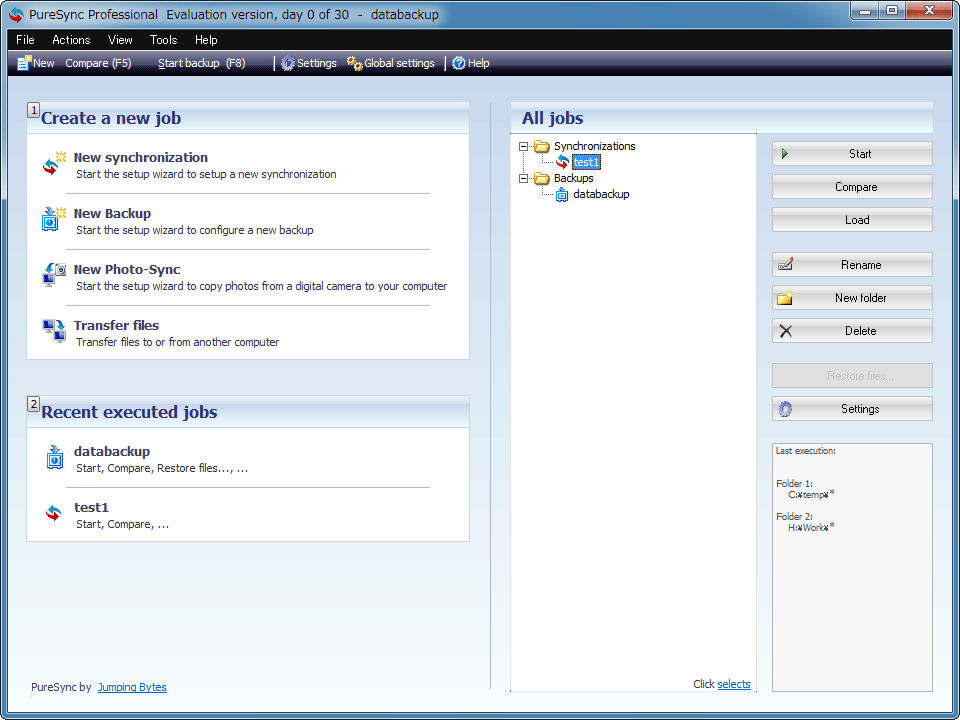Click the Rename pencil icon

point(785,264)
